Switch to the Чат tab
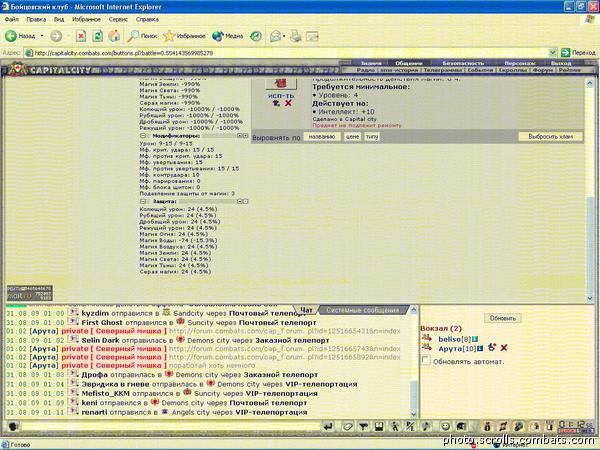Screen dimensions: 600x450 click(306, 310)
